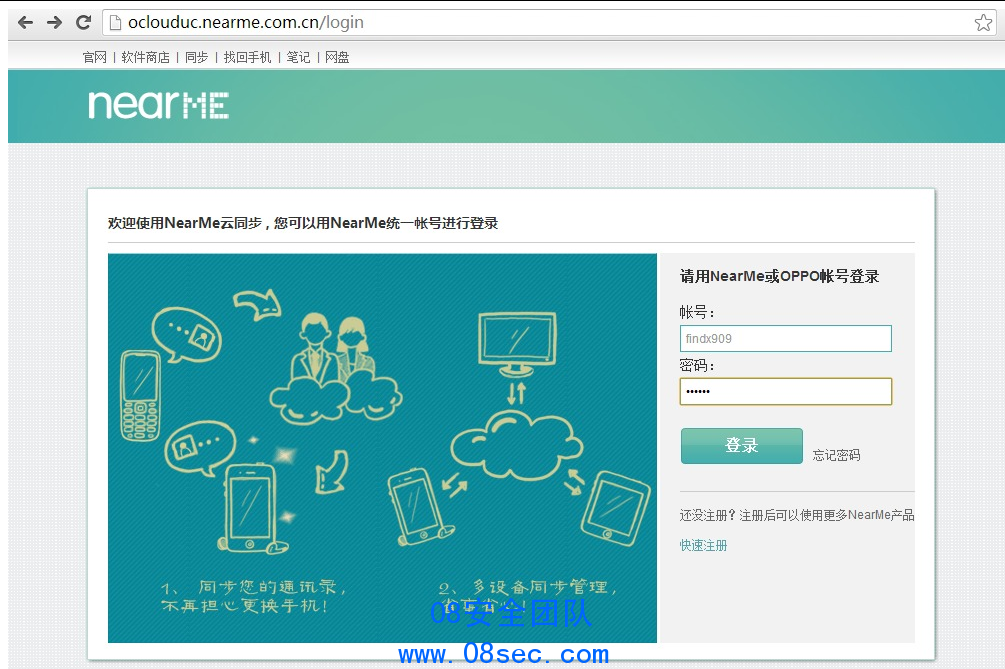Open the 网盘 navigation link
Image resolution: width=1005 pixels, height=669 pixels.
tap(337, 58)
